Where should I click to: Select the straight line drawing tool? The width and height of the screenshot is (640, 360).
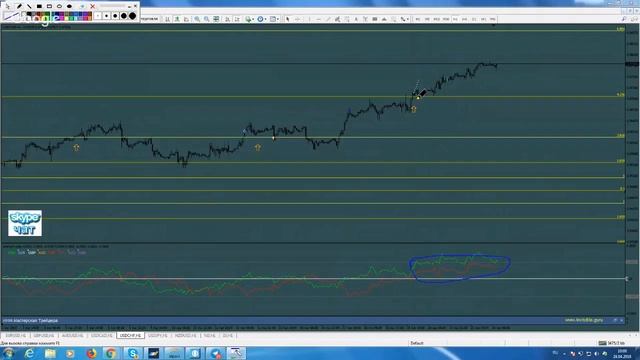click(29, 7)
